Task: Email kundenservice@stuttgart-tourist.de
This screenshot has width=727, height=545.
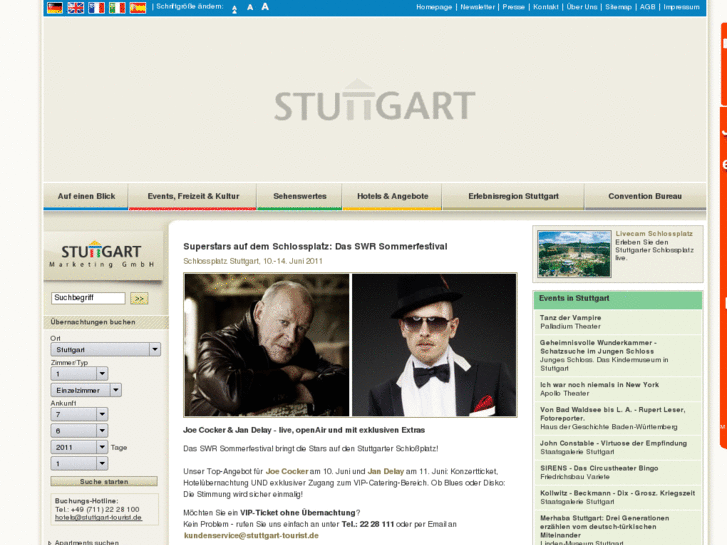Action: coord(251,535)
